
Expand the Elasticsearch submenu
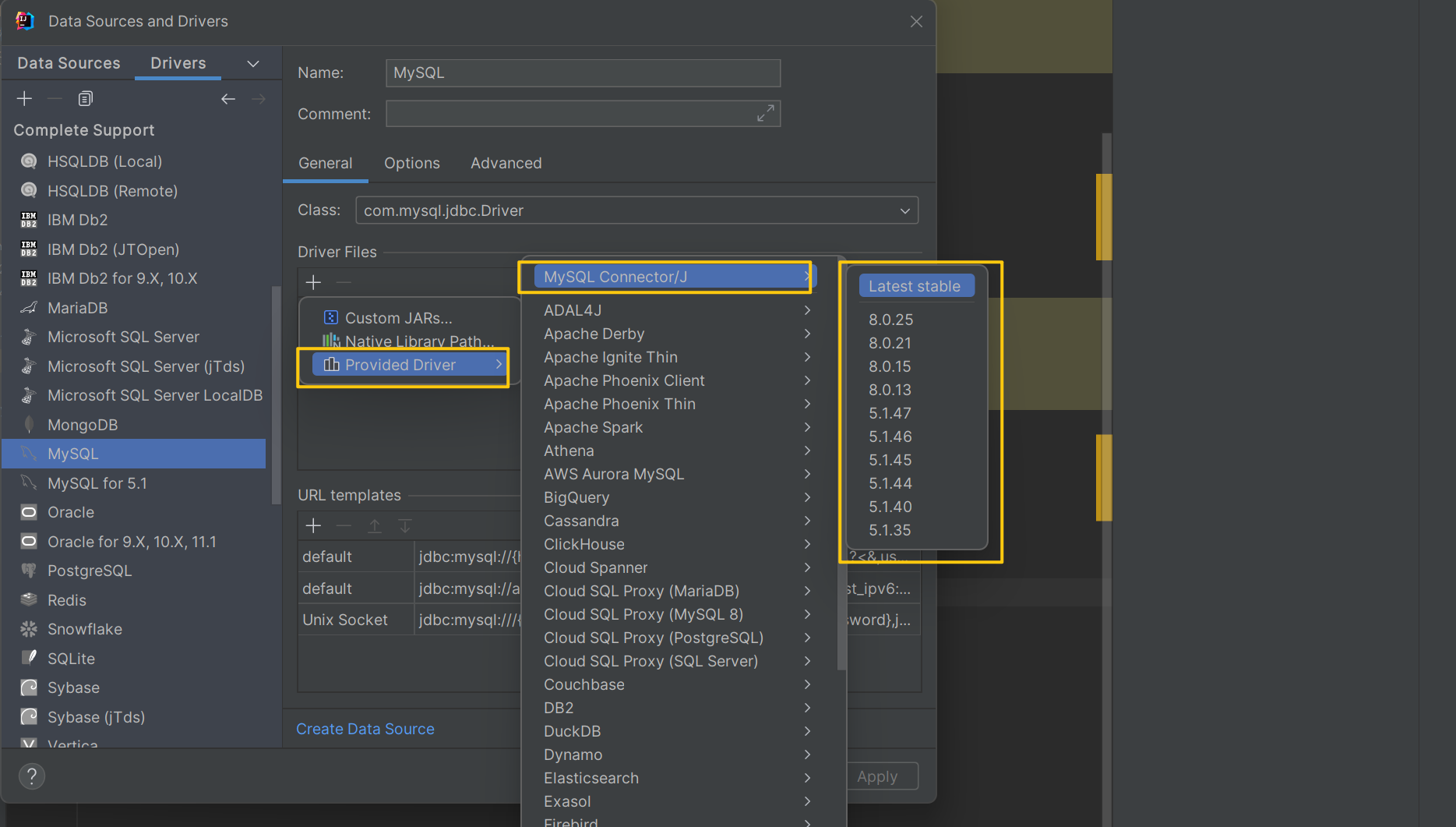[x=807, y=778]
